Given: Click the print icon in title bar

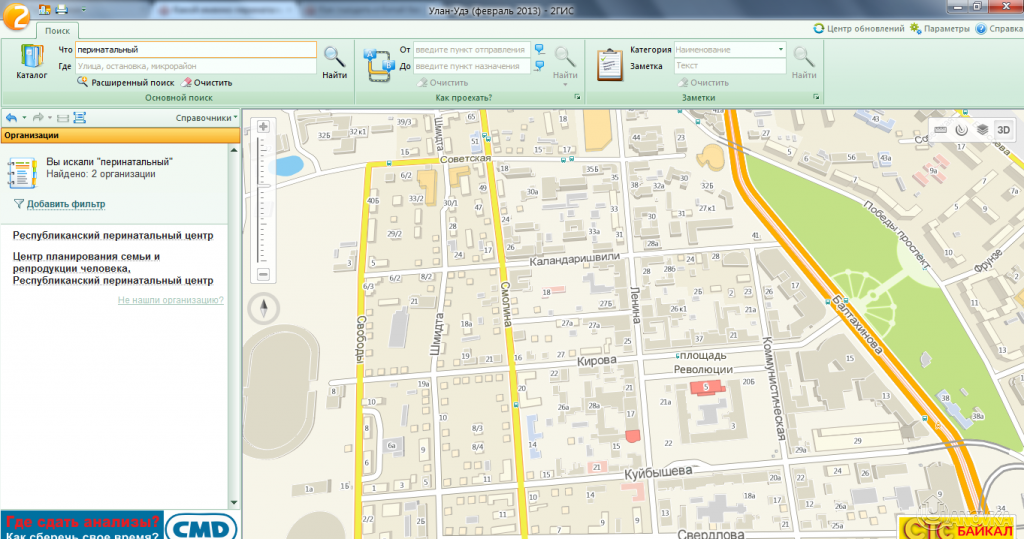Looking at the screenshot, I should tap(61, 9).
